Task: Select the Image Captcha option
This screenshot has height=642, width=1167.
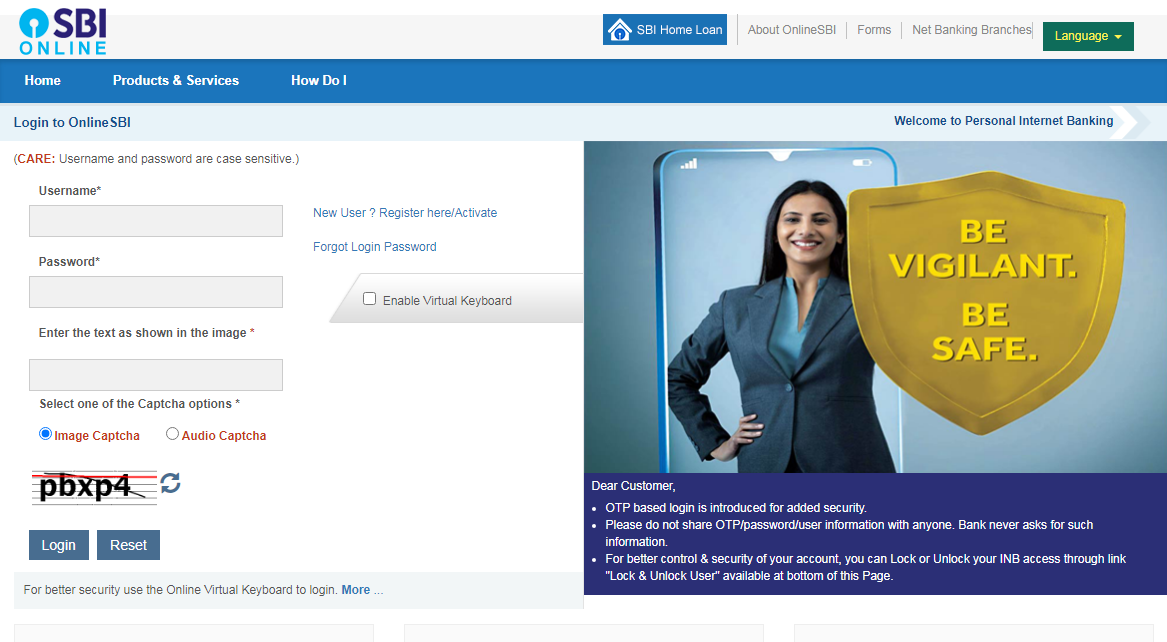Action: click(x=45, y=434)
